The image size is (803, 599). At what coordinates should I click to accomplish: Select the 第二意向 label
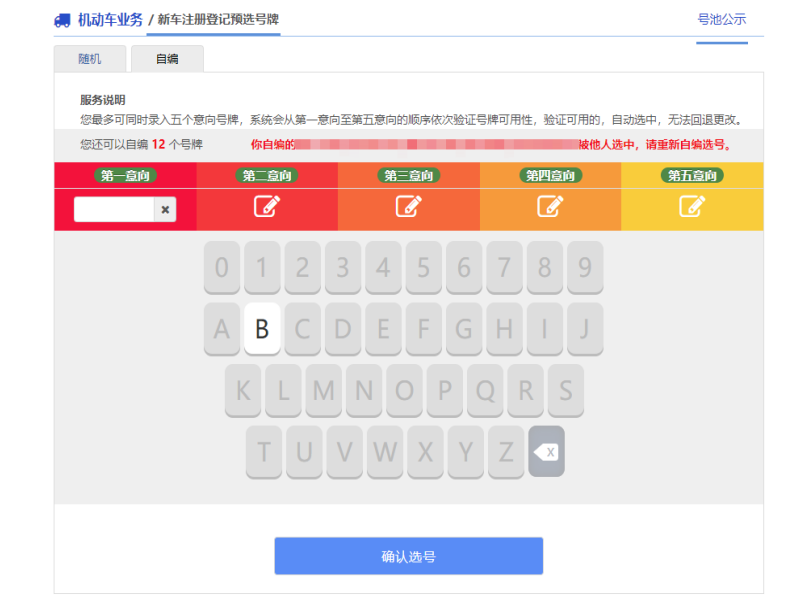click(x=267, y=176)
